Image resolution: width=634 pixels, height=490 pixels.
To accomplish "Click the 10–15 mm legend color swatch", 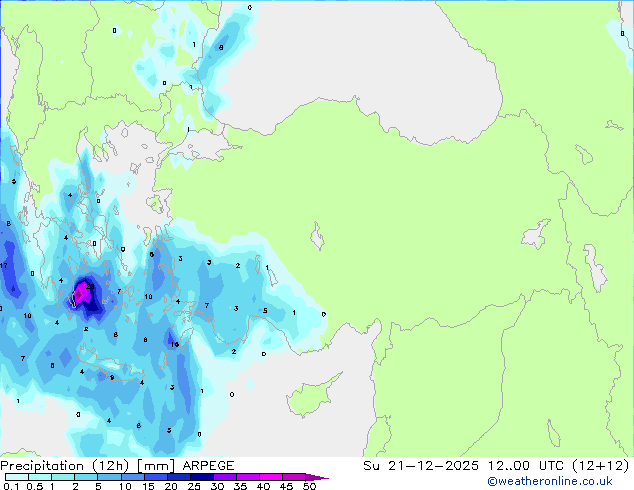I will click(132, 477).
